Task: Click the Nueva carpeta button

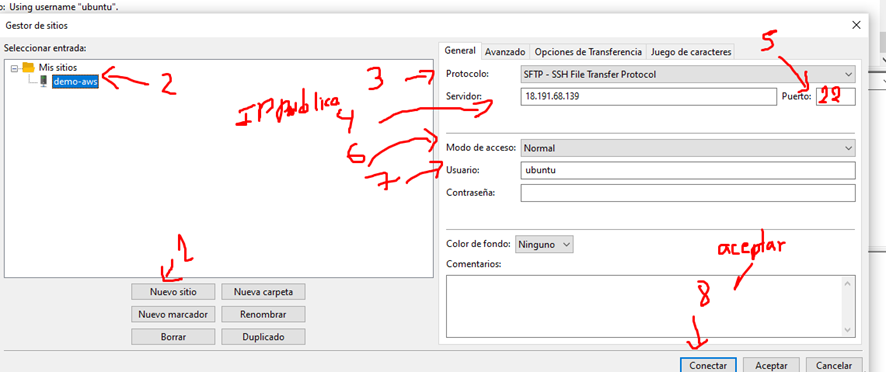Action: [263, 292]
